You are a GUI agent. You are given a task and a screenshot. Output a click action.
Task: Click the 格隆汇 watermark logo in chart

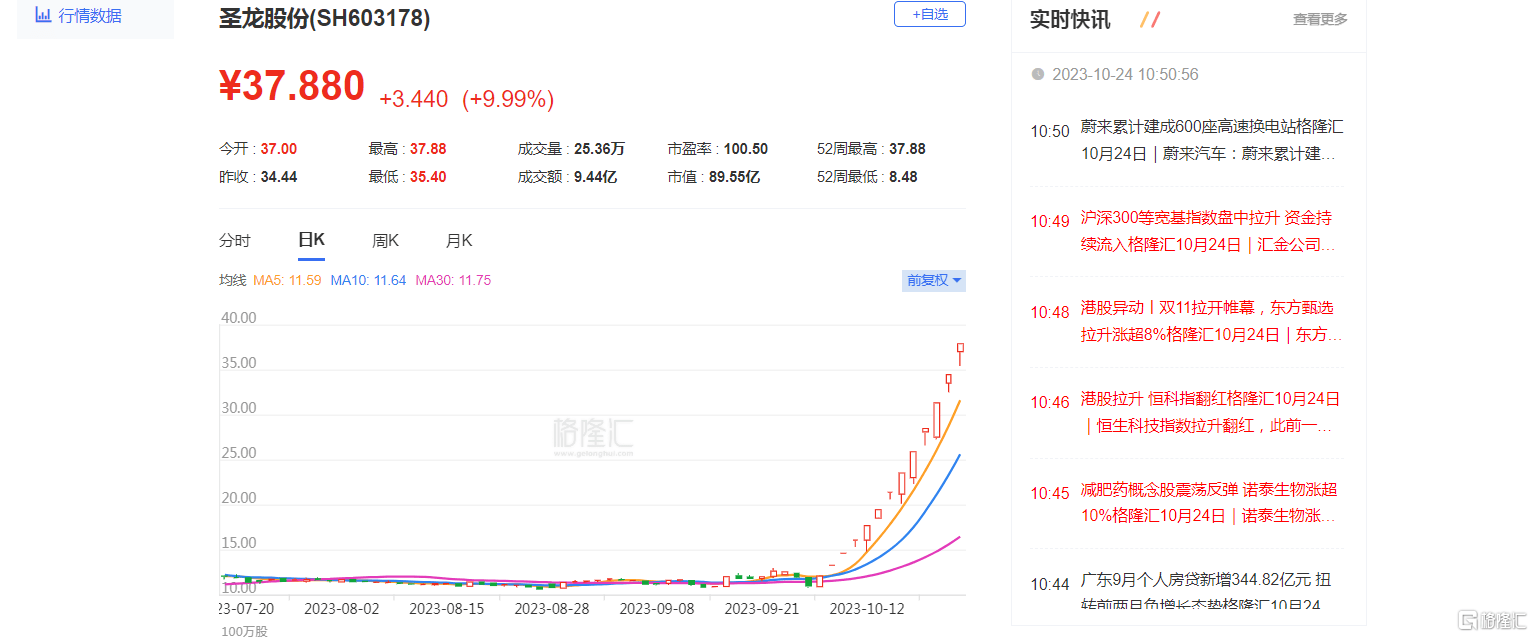[x=592, y=436]
